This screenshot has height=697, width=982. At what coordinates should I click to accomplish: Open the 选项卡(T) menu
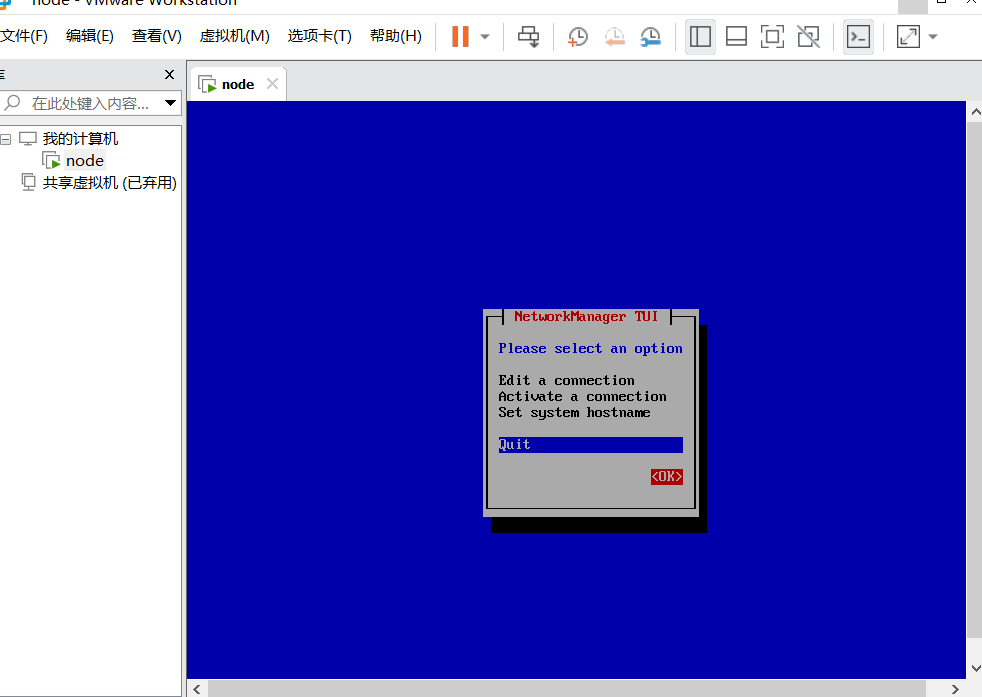319,36
